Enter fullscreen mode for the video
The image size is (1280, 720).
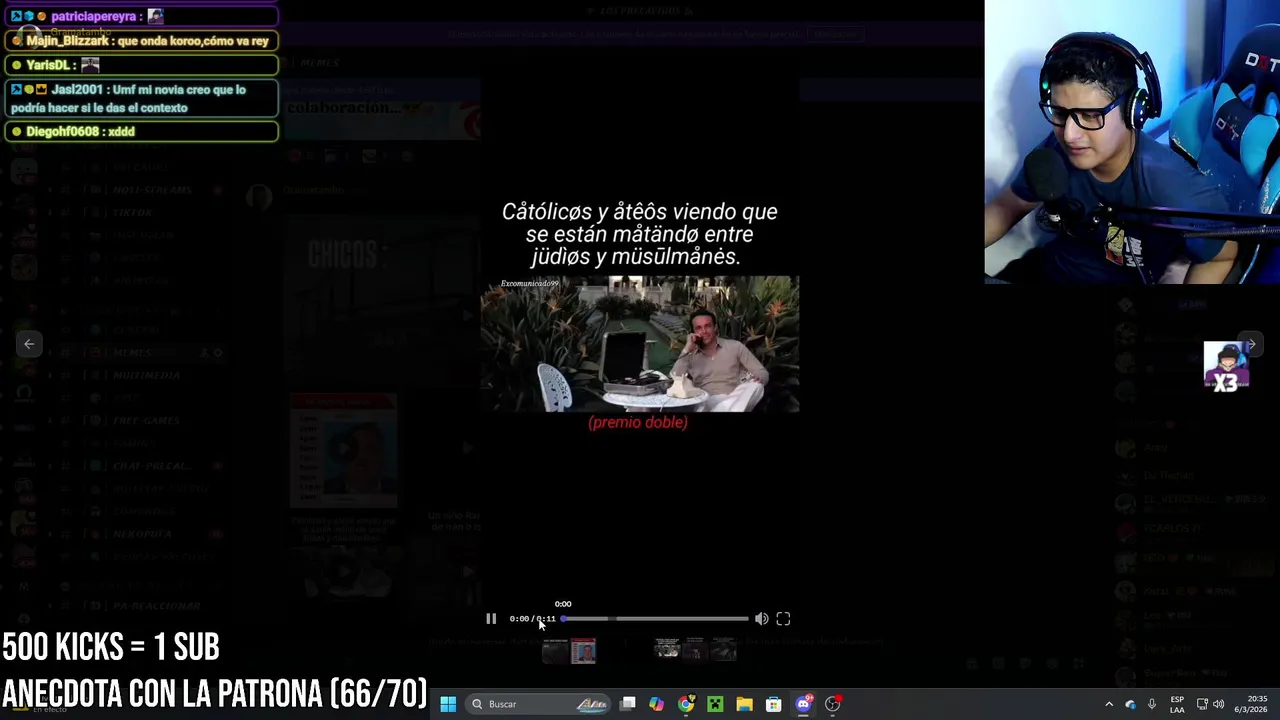[x=783, y=619]
